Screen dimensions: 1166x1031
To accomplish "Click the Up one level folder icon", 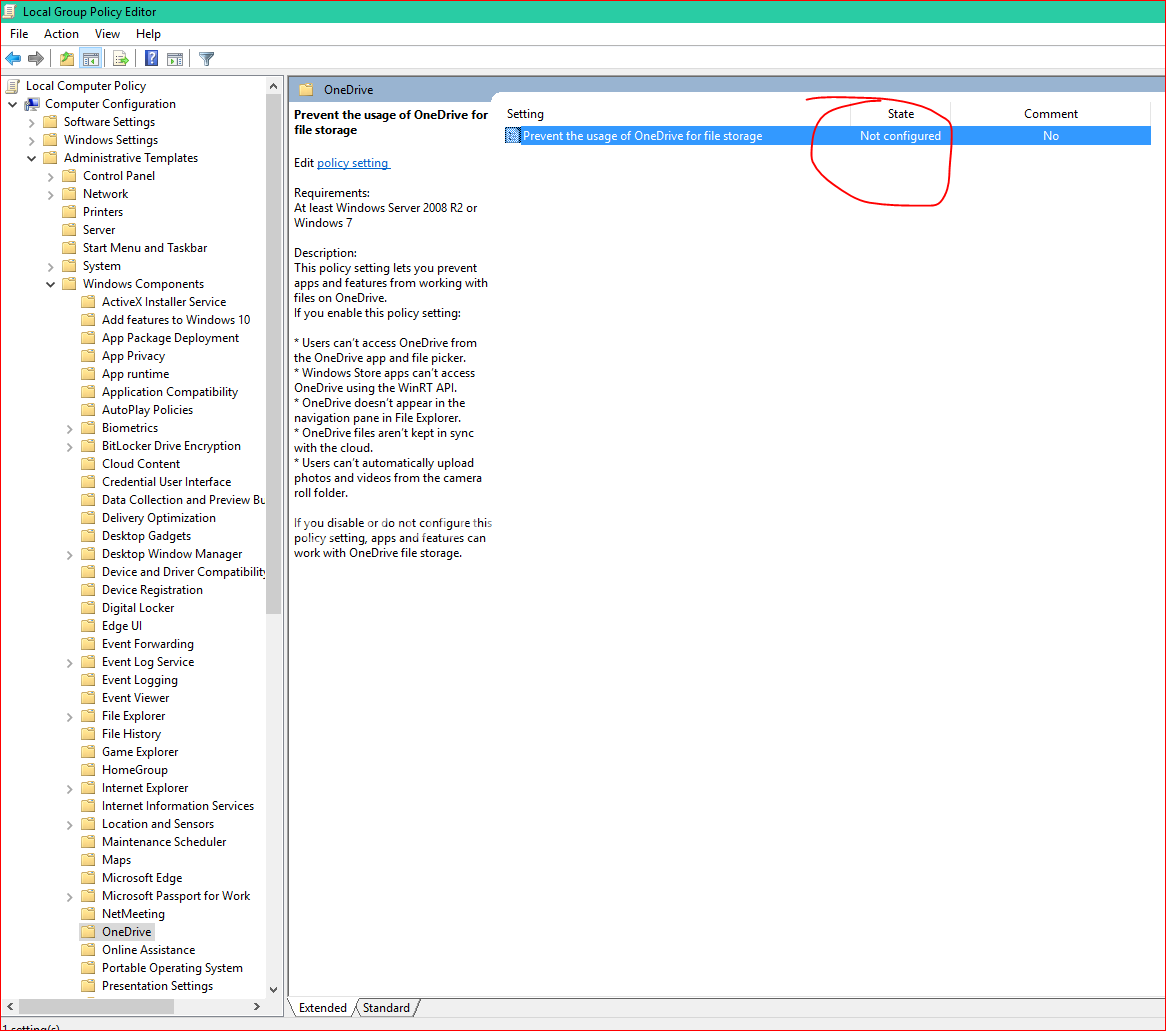I will pyautogui.click(x=67, y=59).
